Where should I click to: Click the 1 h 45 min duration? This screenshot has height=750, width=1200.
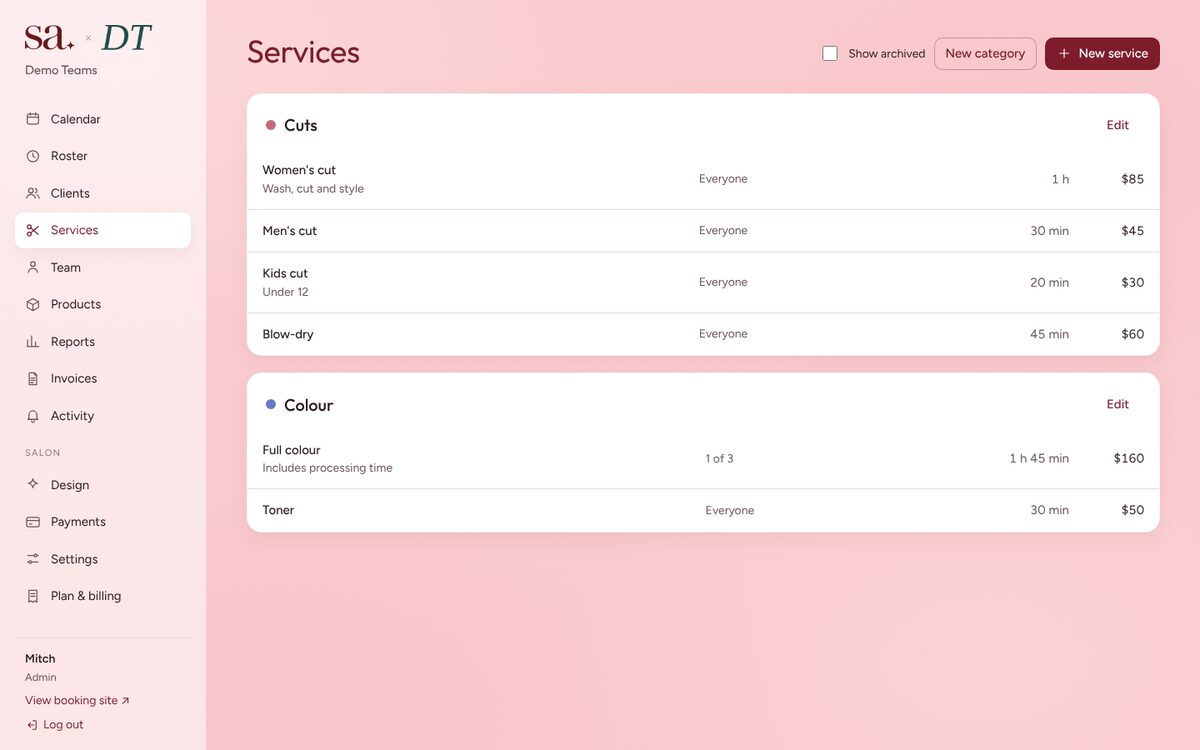coord(1039,458)
